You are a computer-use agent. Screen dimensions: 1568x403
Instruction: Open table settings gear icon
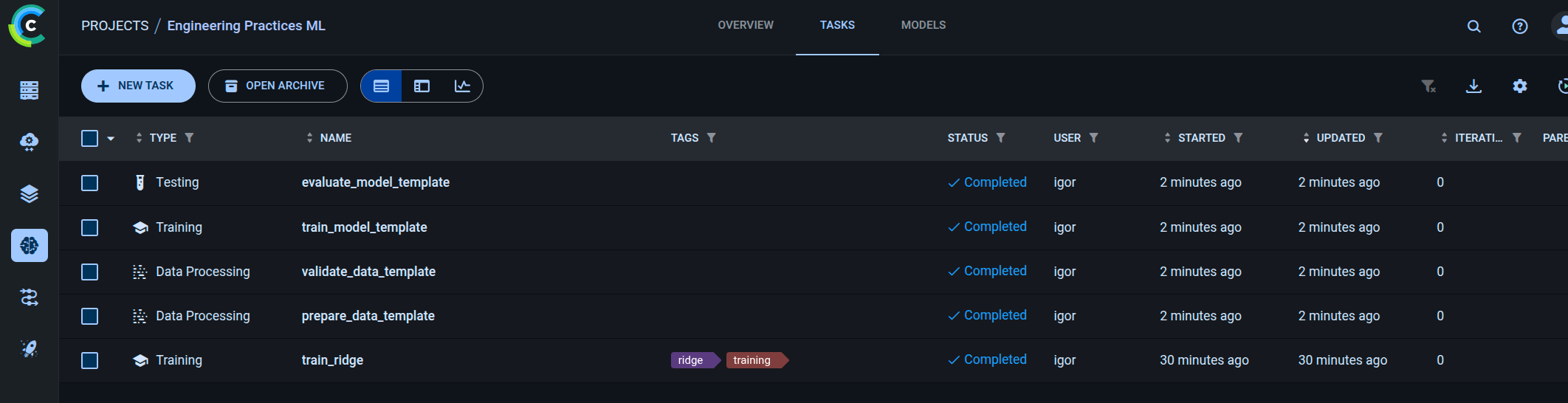pyautogui.click(x=1519, y=86)
